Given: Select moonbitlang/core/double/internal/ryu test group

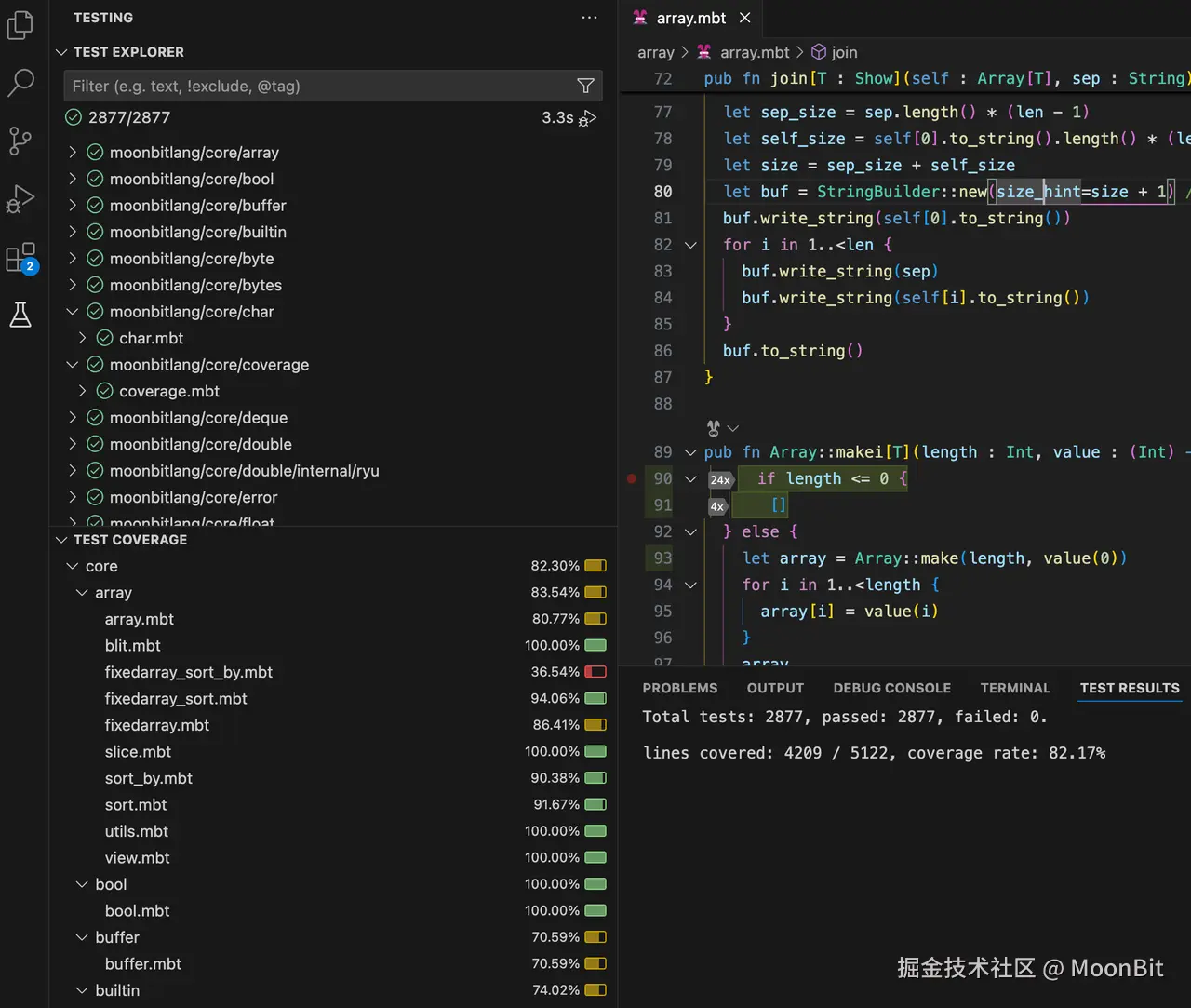Looking at the screenshot, I should 245,470.
